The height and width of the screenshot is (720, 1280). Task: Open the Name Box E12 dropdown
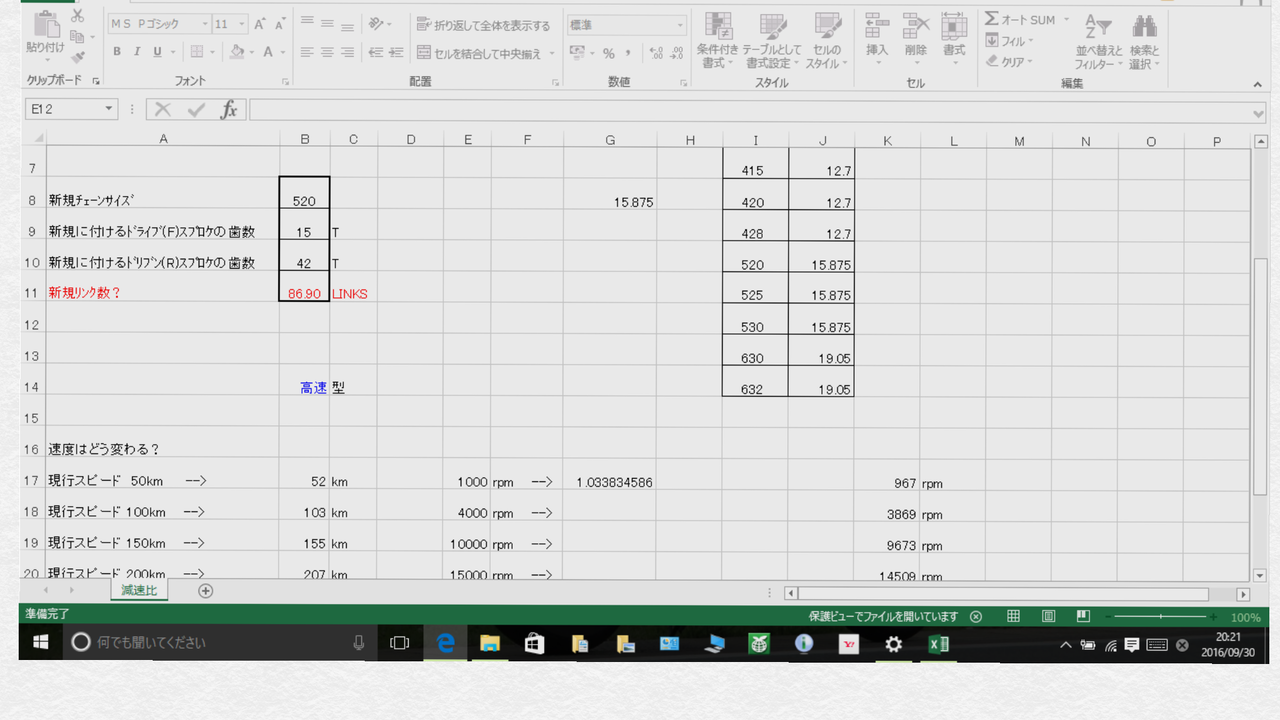[x=109, y=109]
